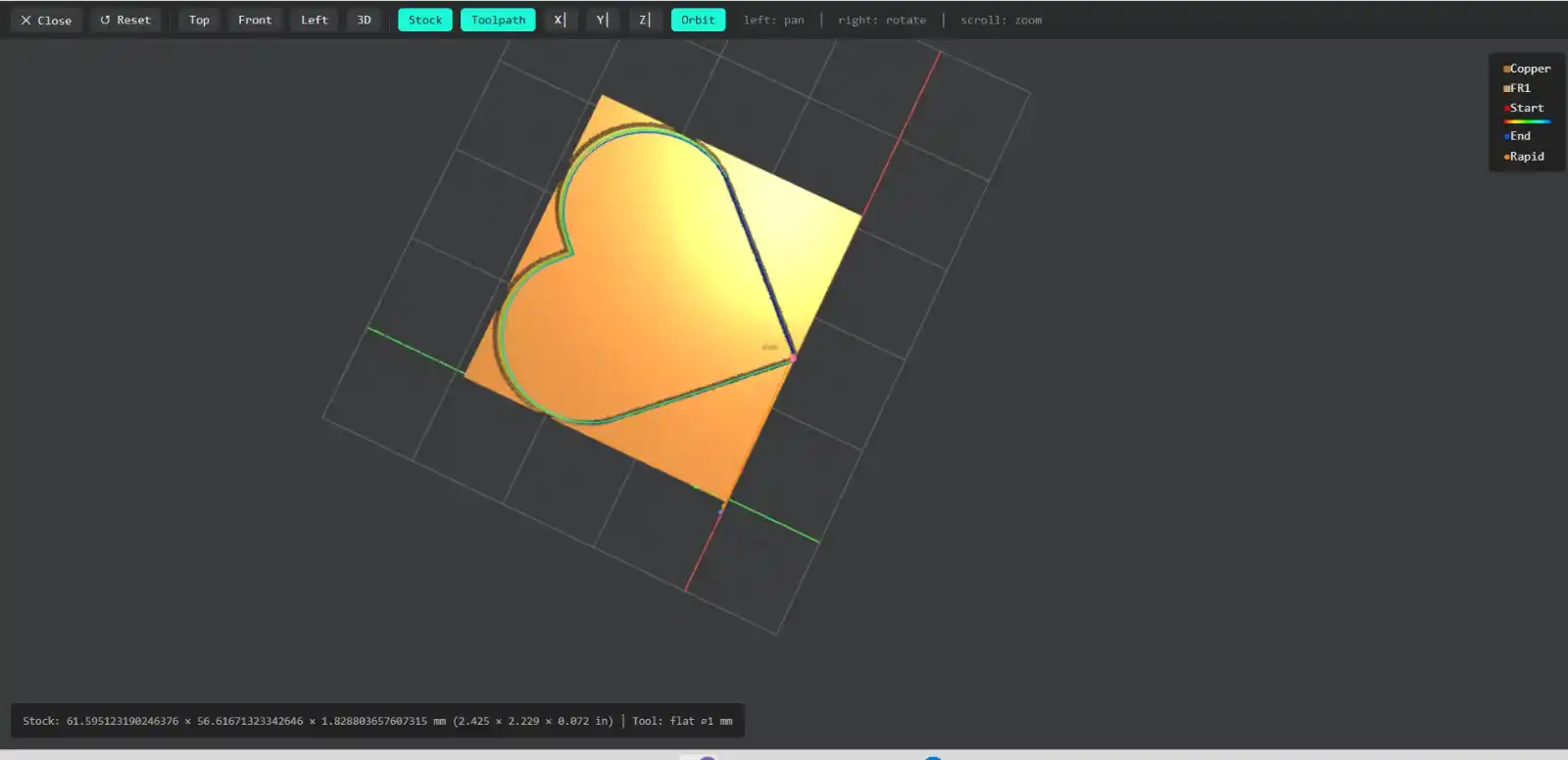Click the FR1 legend swatch
Image resolution: width=1568 pixels, height=760 pixels.
click(x=1507, y=89)
